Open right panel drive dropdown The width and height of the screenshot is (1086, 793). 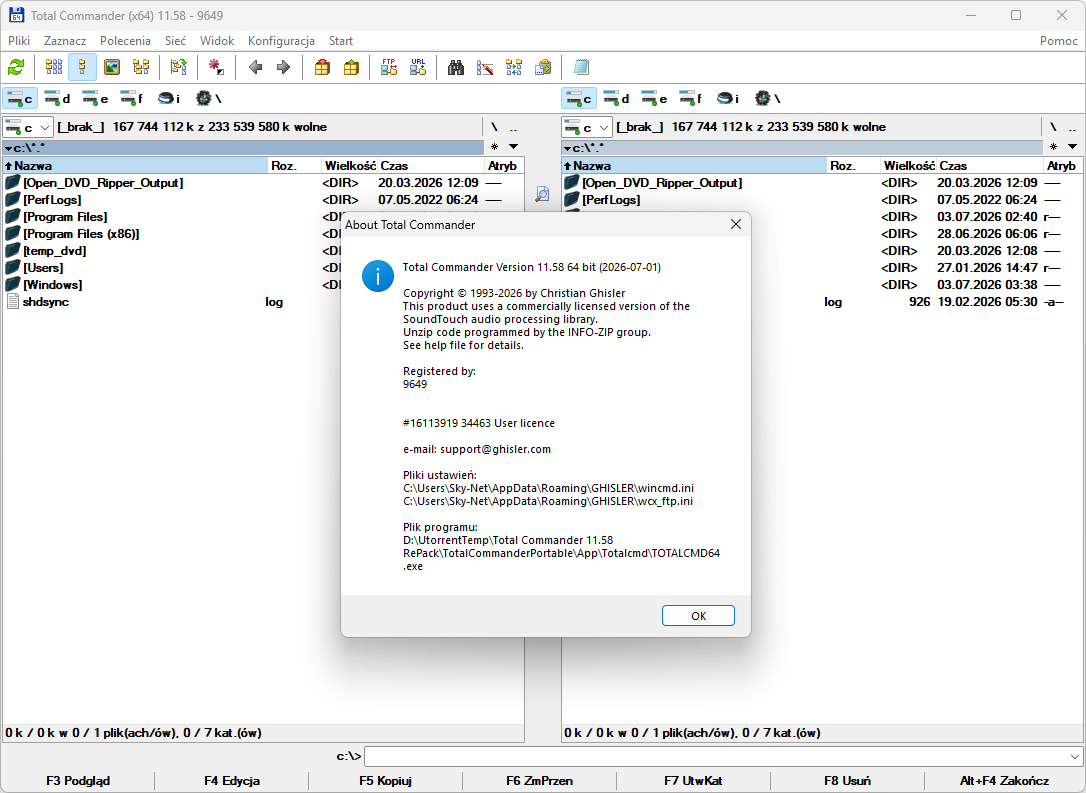(x=587, y=127)
